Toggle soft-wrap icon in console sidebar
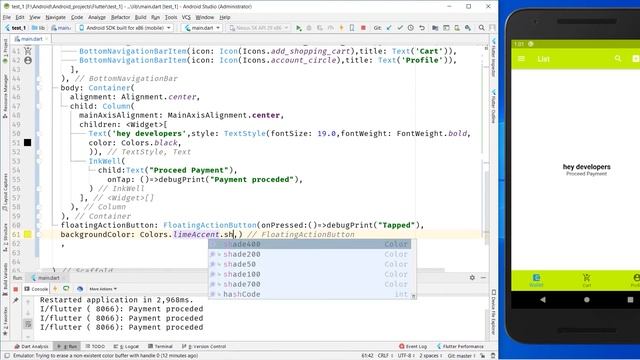This screenshot has height=360, width=640. pos(28,324)
